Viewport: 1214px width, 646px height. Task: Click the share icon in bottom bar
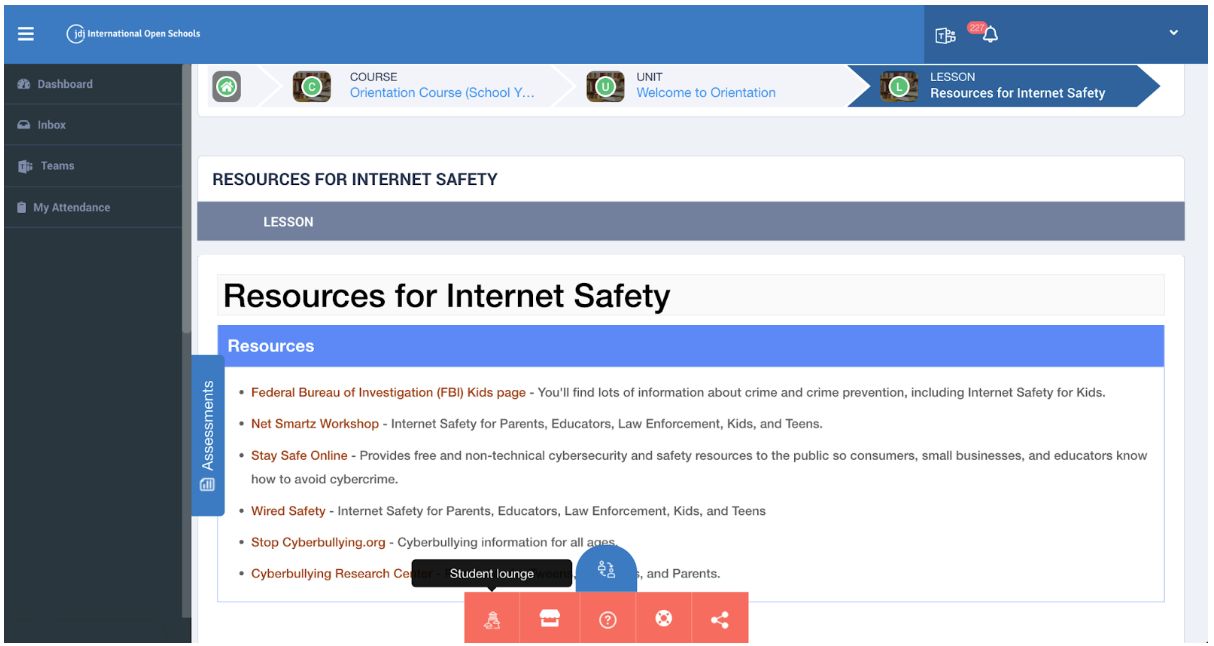(720, 619)
